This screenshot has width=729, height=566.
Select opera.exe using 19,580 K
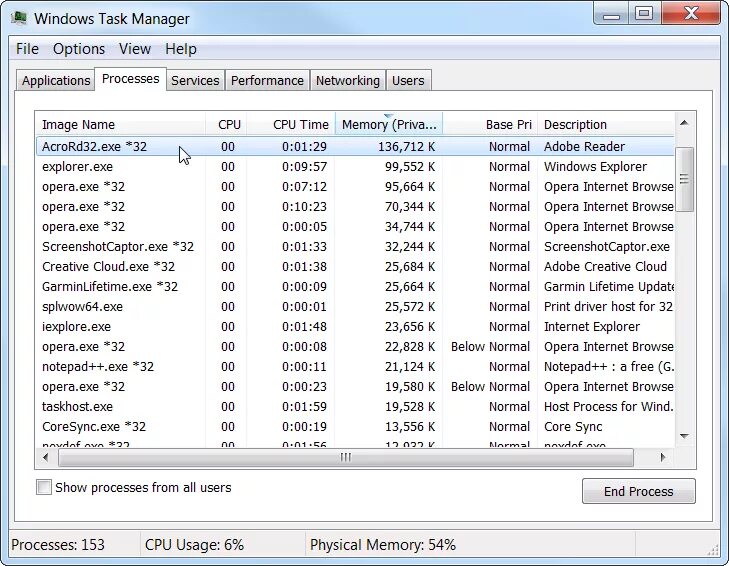(x=355, y=386)
